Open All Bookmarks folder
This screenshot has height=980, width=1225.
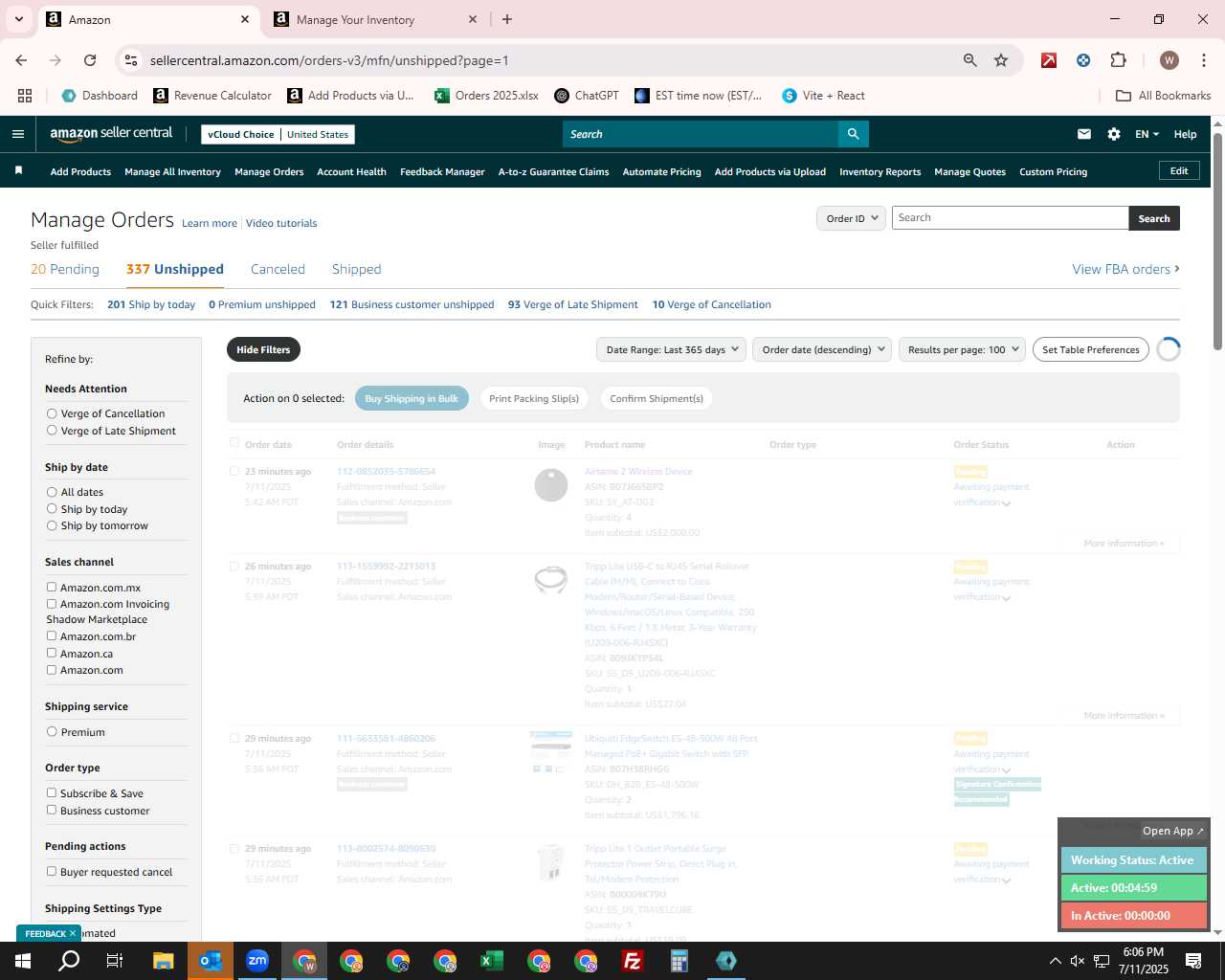[x=1164, y=96]
